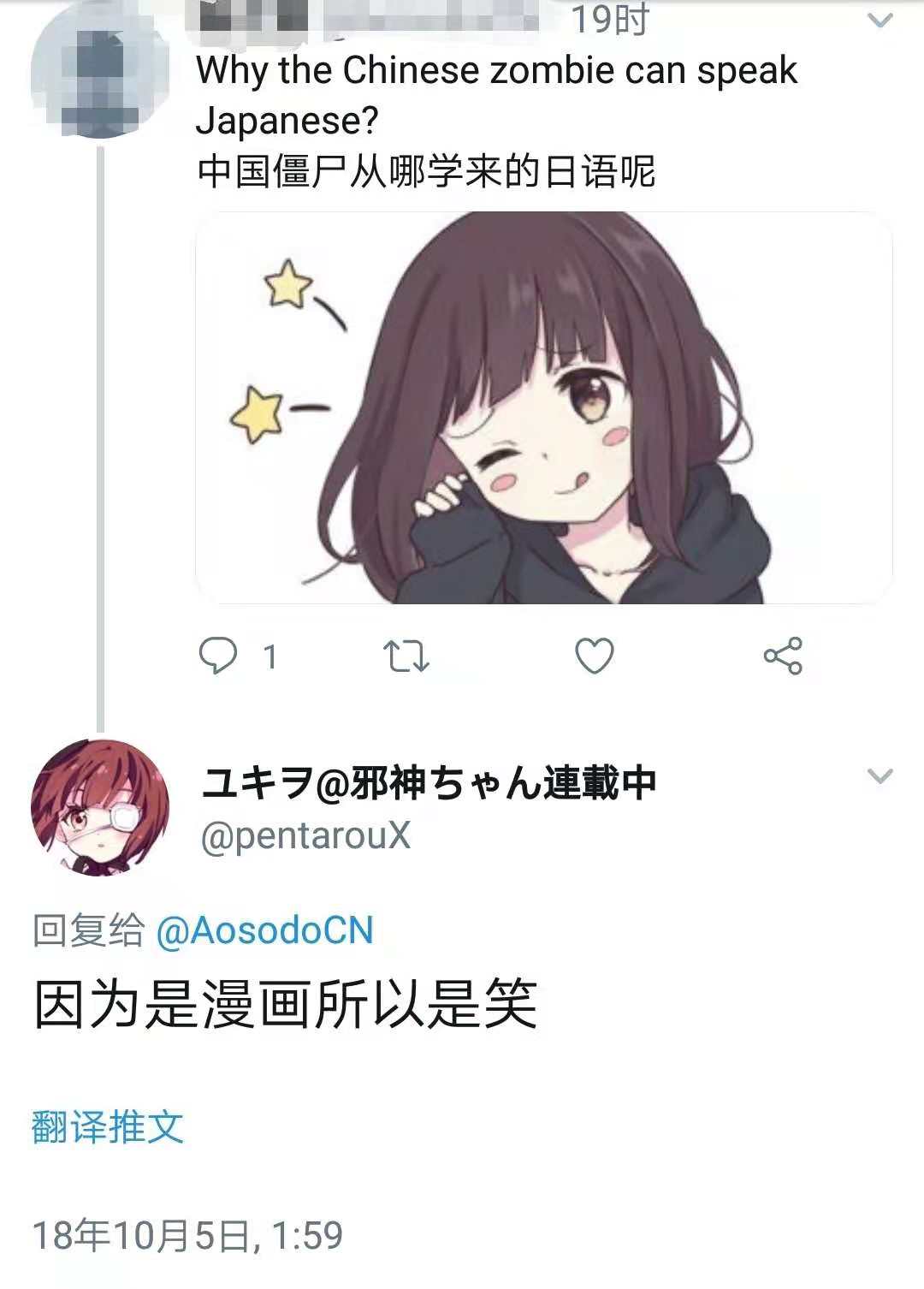924x1289 pixels.
Task: Open the @AosodoCN mention link
Action: [264, 930]
